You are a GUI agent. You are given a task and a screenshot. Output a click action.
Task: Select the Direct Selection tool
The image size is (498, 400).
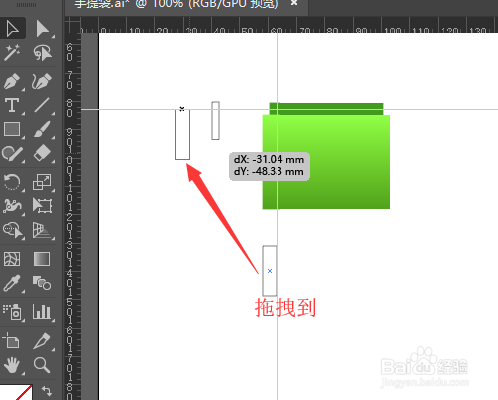[x=42, y=29]
